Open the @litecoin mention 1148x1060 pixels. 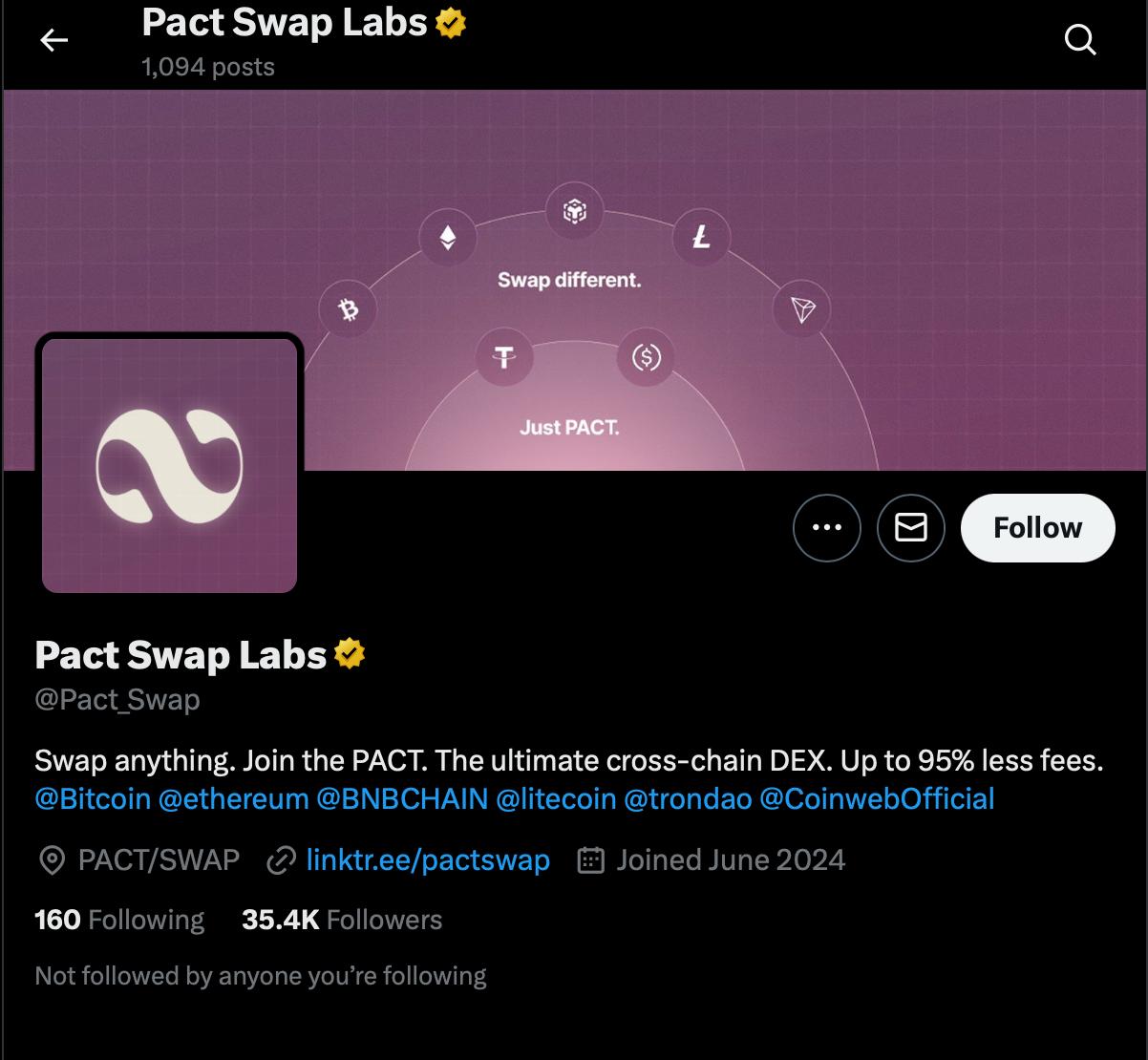556,798
